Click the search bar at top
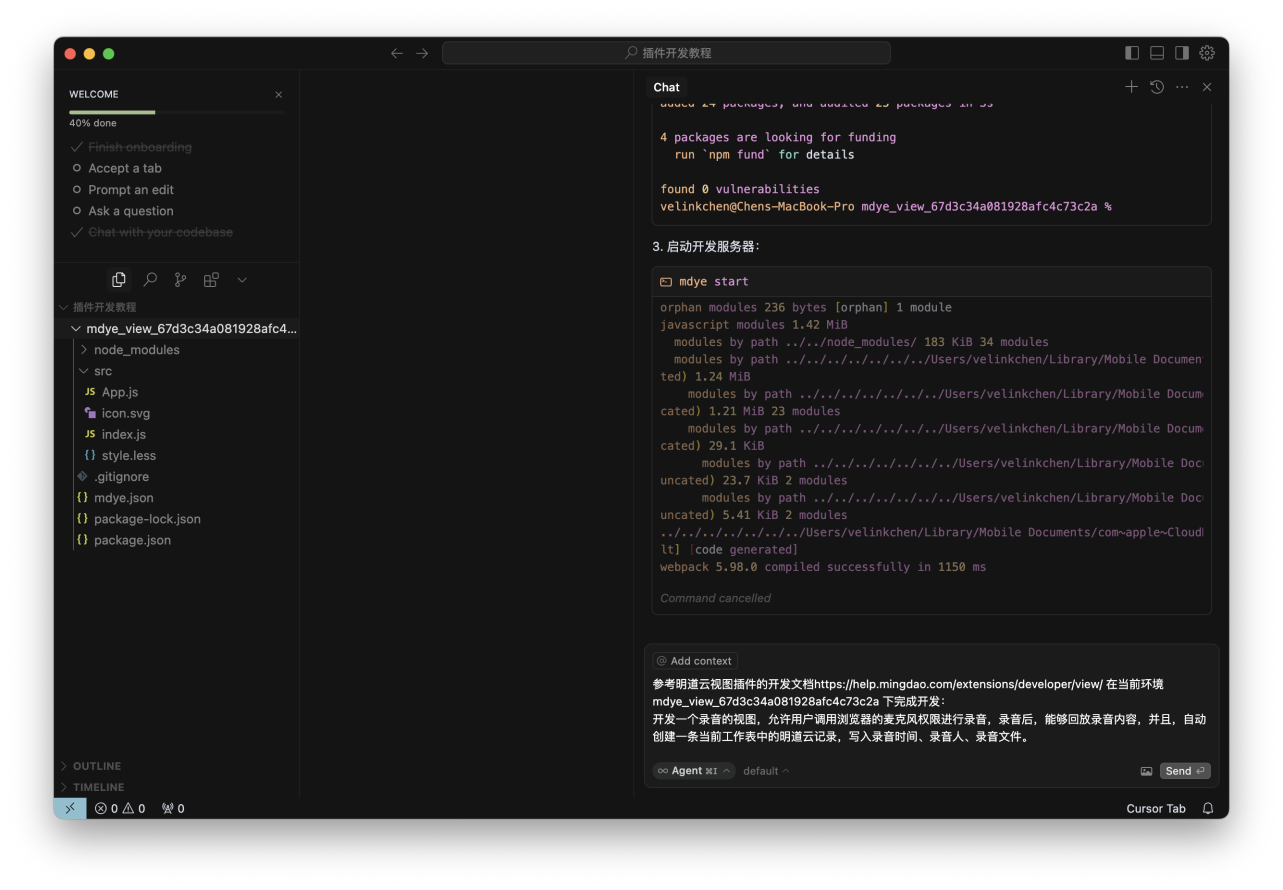The image size is (1283, 890). coord(666,53)
